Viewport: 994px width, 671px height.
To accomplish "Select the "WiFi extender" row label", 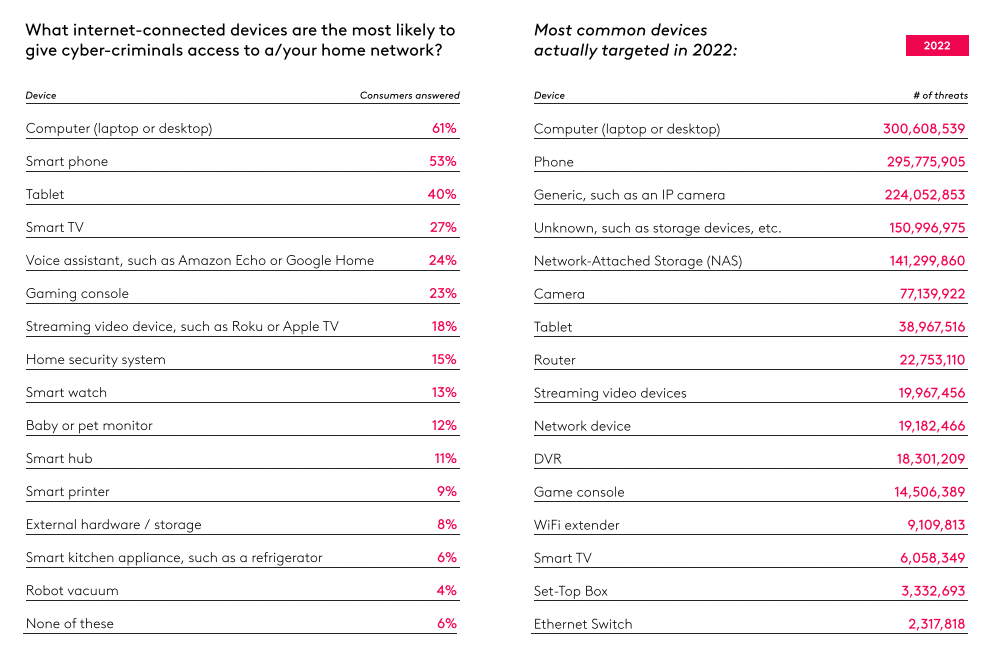I will [577, 525].
